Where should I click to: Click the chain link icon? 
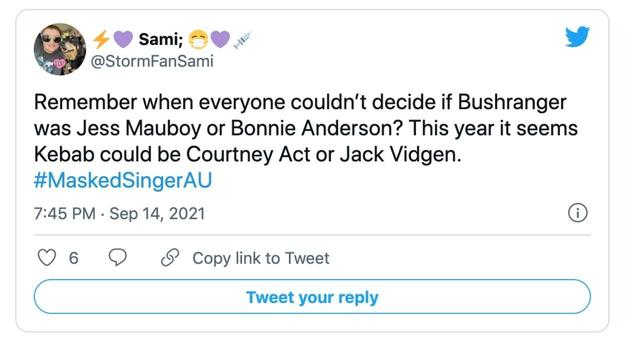pos(170,258)
